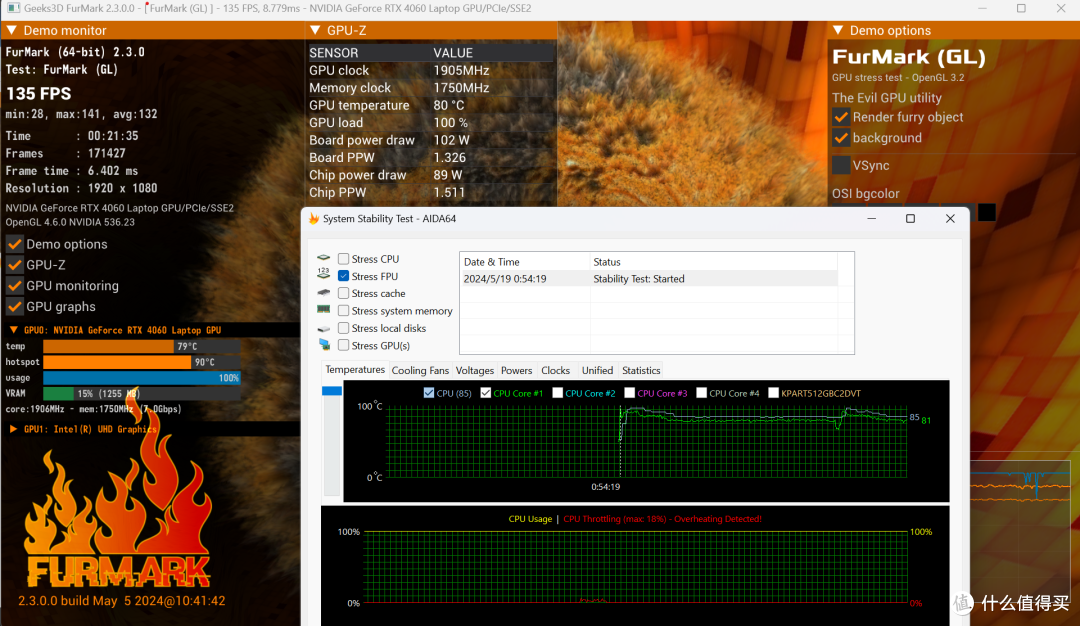Uncheck Render furry object option

point(841,117)
